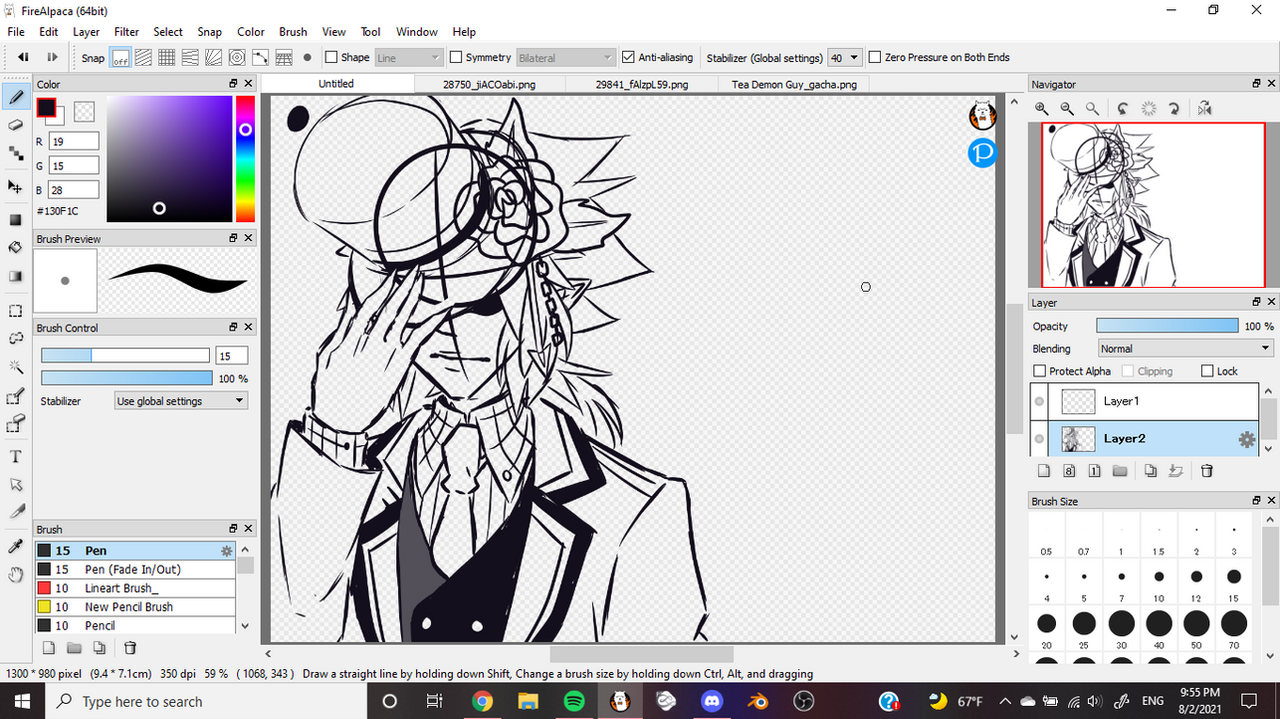Click the R color value field
The width and height of the screenshot is (1280, 719).
(73, 142)
